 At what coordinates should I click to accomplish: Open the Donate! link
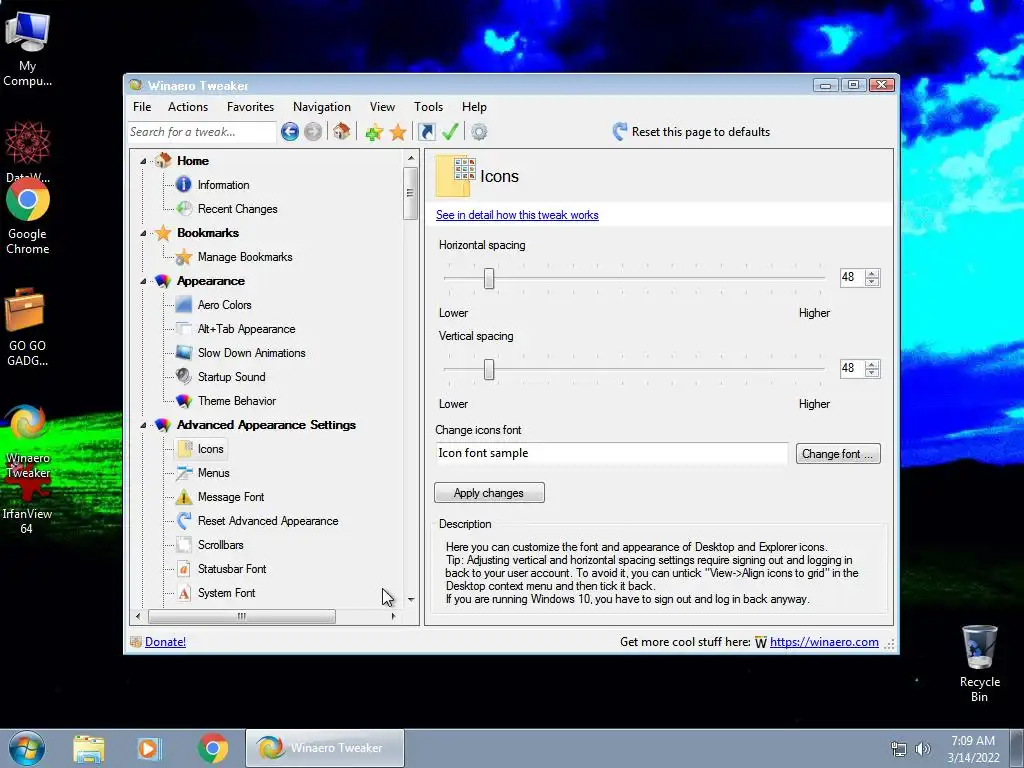pos(165,642)
